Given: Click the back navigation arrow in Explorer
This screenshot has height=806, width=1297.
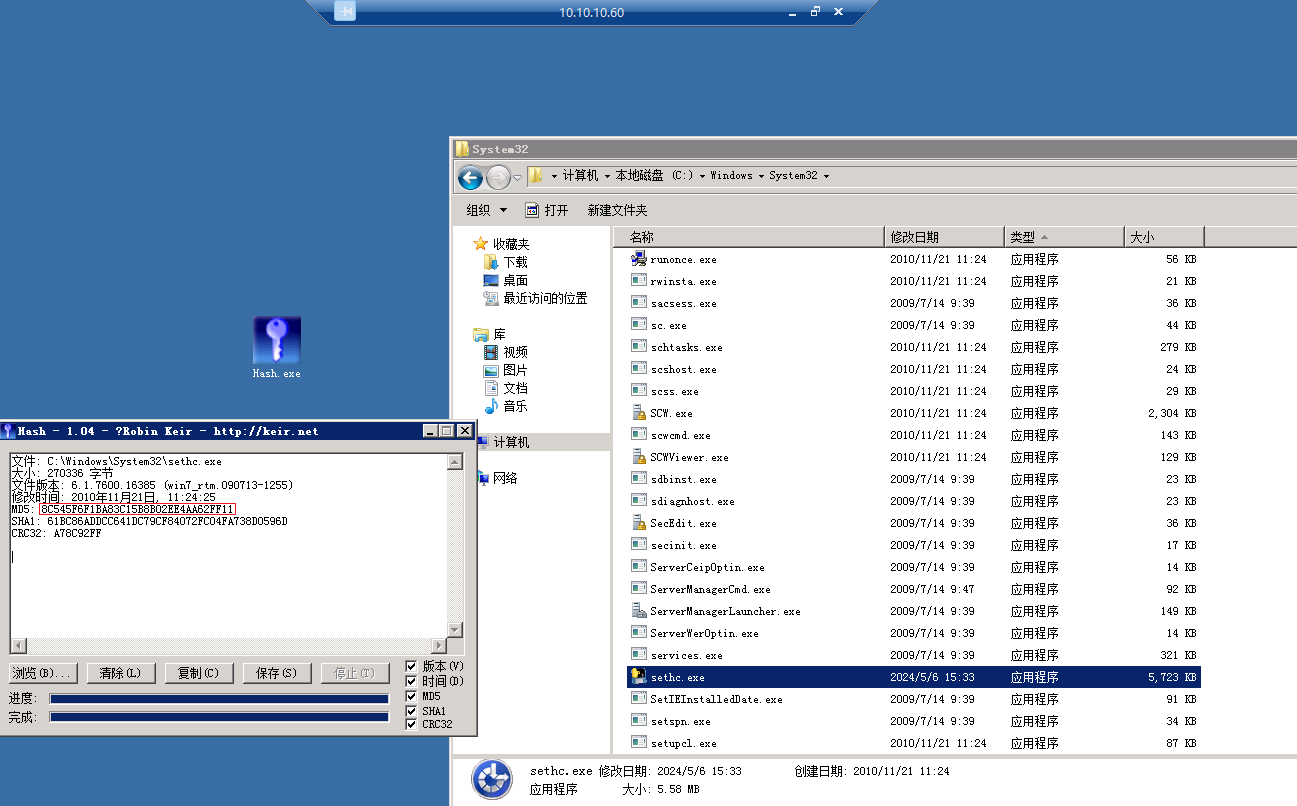Looking at the screenshot, I should (x=470, y=177).
